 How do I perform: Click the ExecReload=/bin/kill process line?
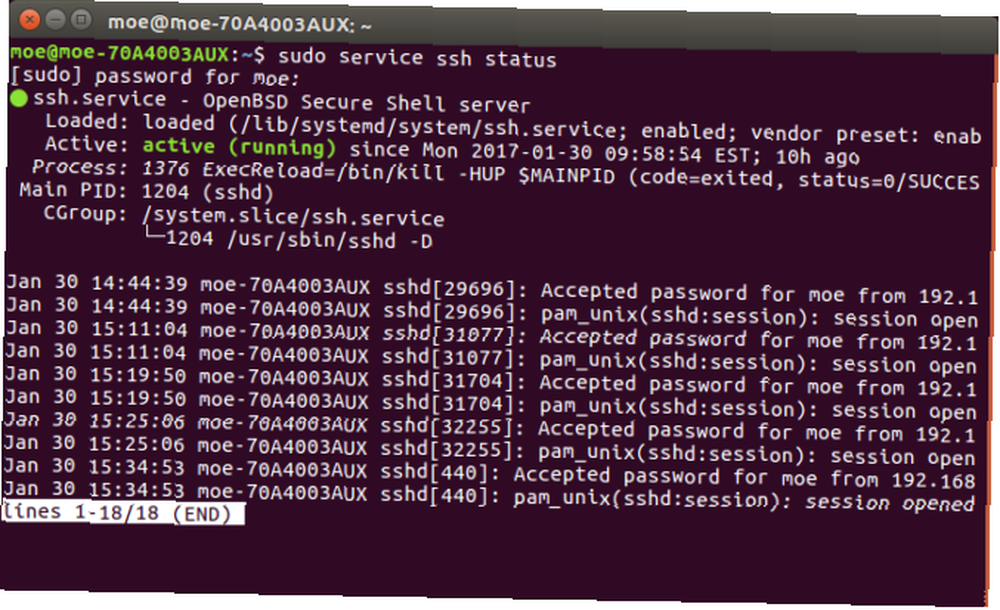coord(506,175)
